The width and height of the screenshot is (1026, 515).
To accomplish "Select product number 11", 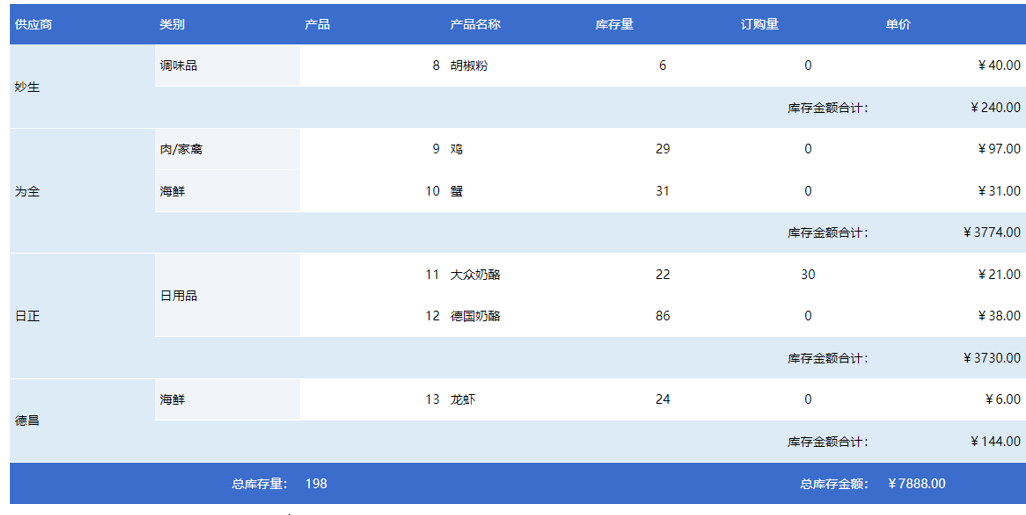I will [433, 275].
